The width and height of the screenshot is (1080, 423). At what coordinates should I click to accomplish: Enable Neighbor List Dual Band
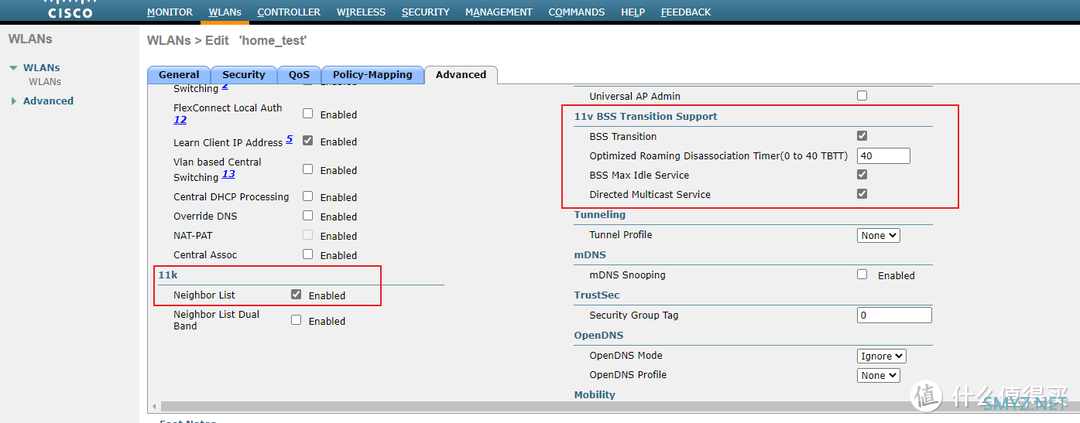296,320
